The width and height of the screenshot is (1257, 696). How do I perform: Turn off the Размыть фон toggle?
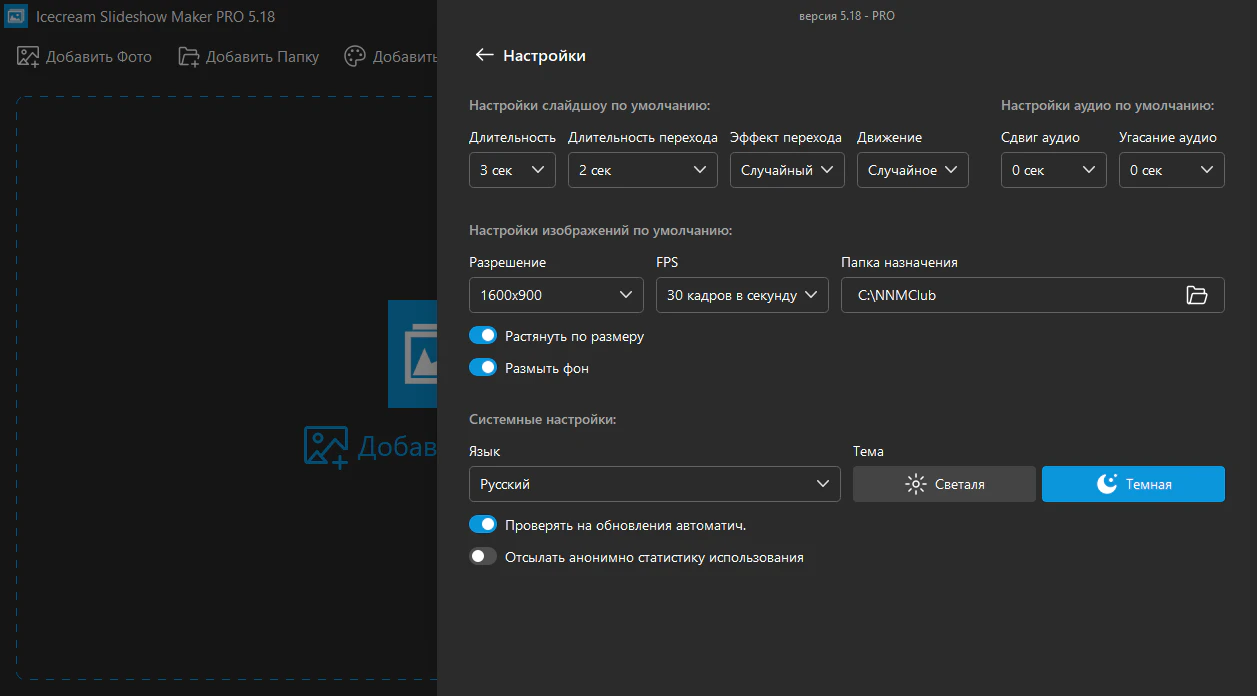click(483, 368)
